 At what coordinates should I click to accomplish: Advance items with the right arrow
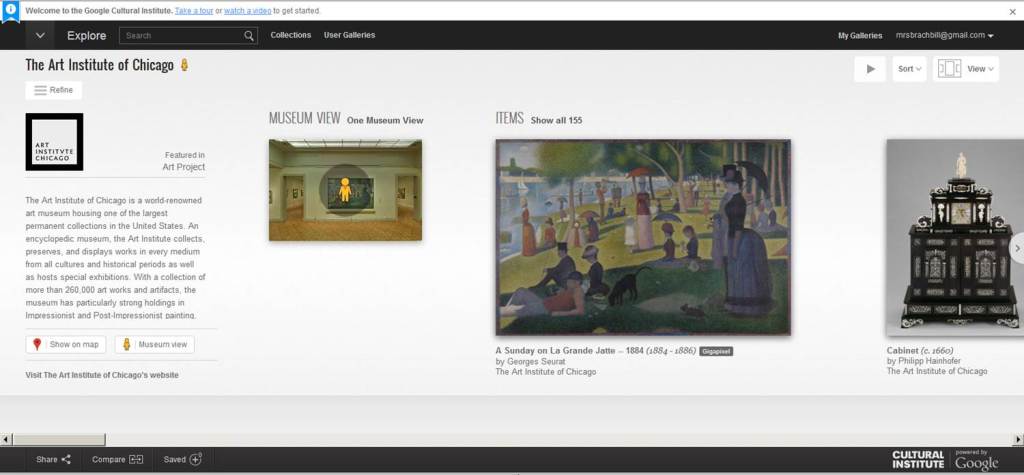coord(1017,248)
